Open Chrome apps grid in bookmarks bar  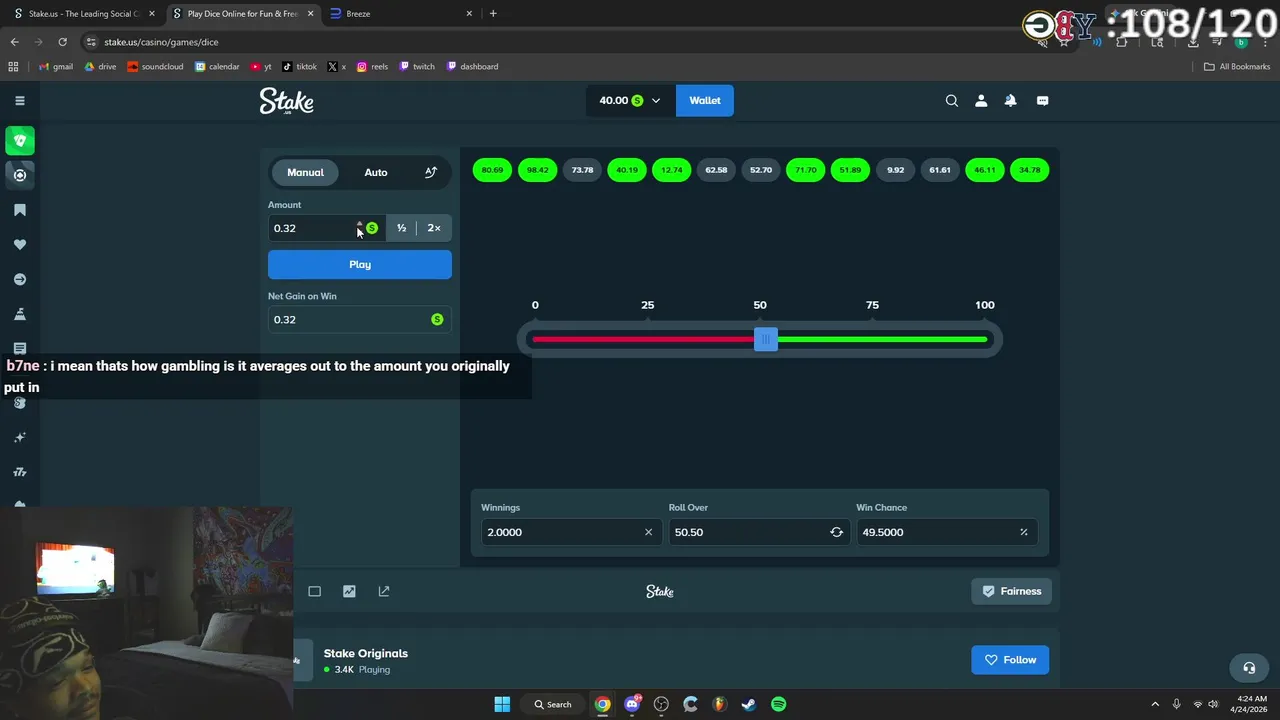tap(13, 67)
